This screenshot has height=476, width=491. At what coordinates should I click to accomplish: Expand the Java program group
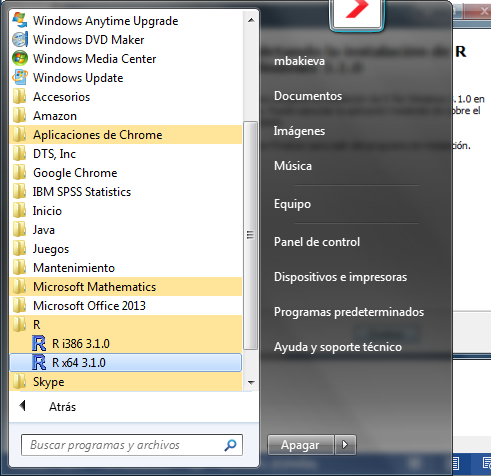pyautogui.click(x=126, y=229)
